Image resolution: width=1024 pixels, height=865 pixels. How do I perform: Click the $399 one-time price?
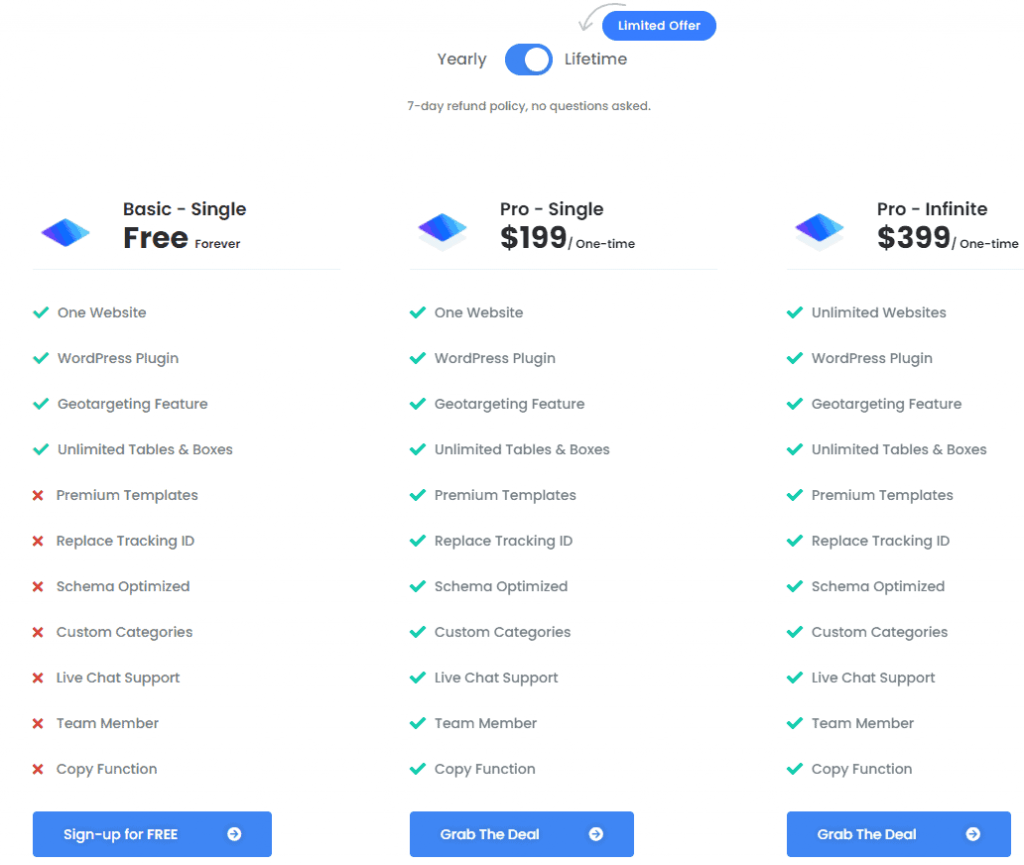click(x=948, y=238)
